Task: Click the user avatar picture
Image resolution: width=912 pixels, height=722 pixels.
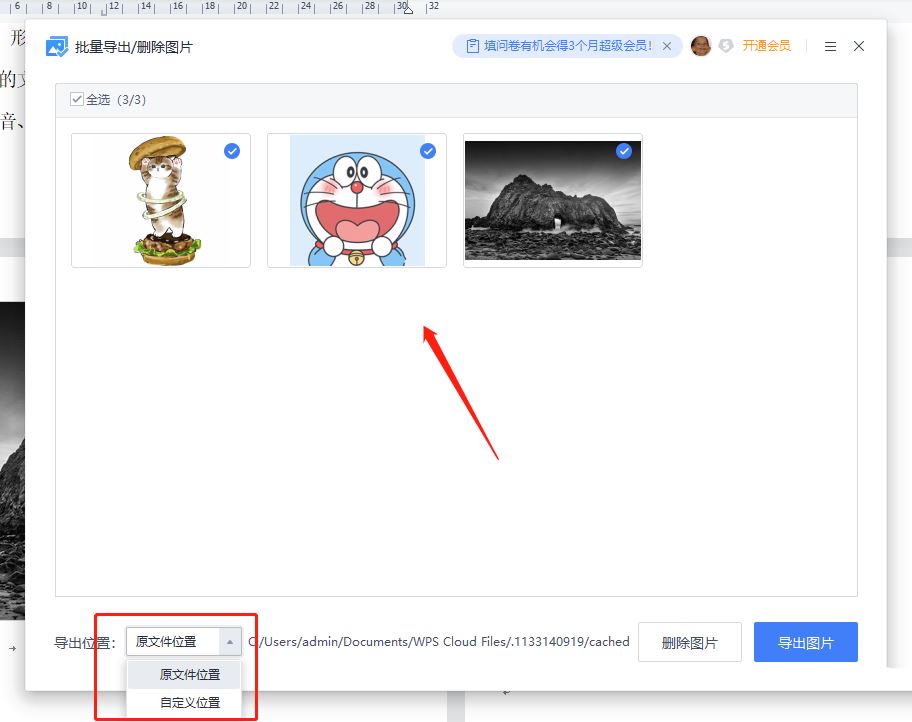Action: [701, 46]
